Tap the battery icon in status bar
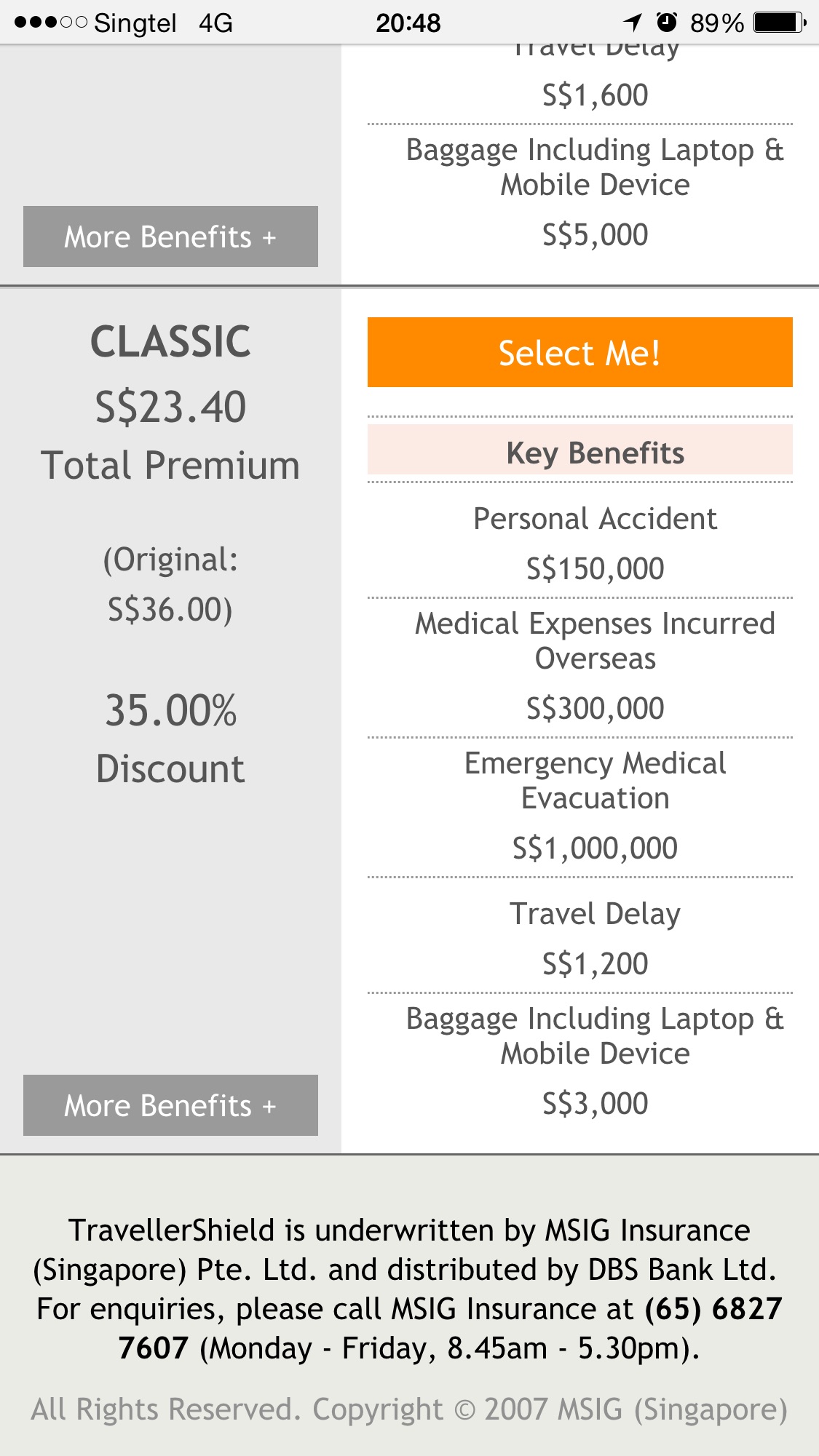The image size is (819, 1456). click(779, 23)
